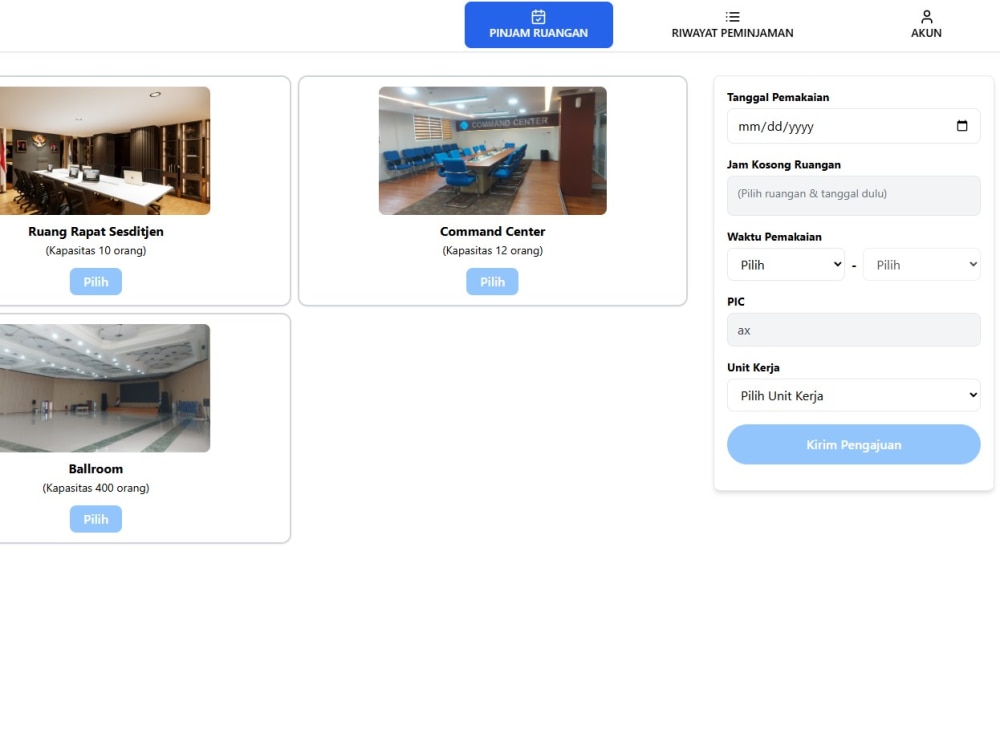Expand the start time Pilih dropdown
The width and height of the screenshot is (1000, 750).
pyautogui.click(x=786, y=265)
